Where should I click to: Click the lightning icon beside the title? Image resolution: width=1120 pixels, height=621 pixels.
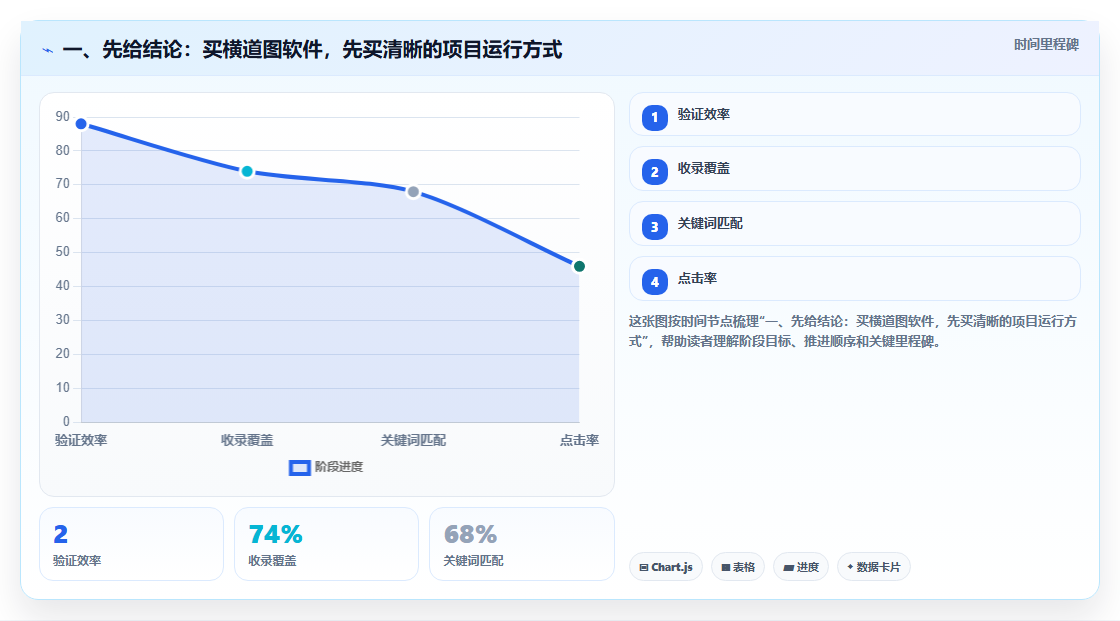[48, 51]
